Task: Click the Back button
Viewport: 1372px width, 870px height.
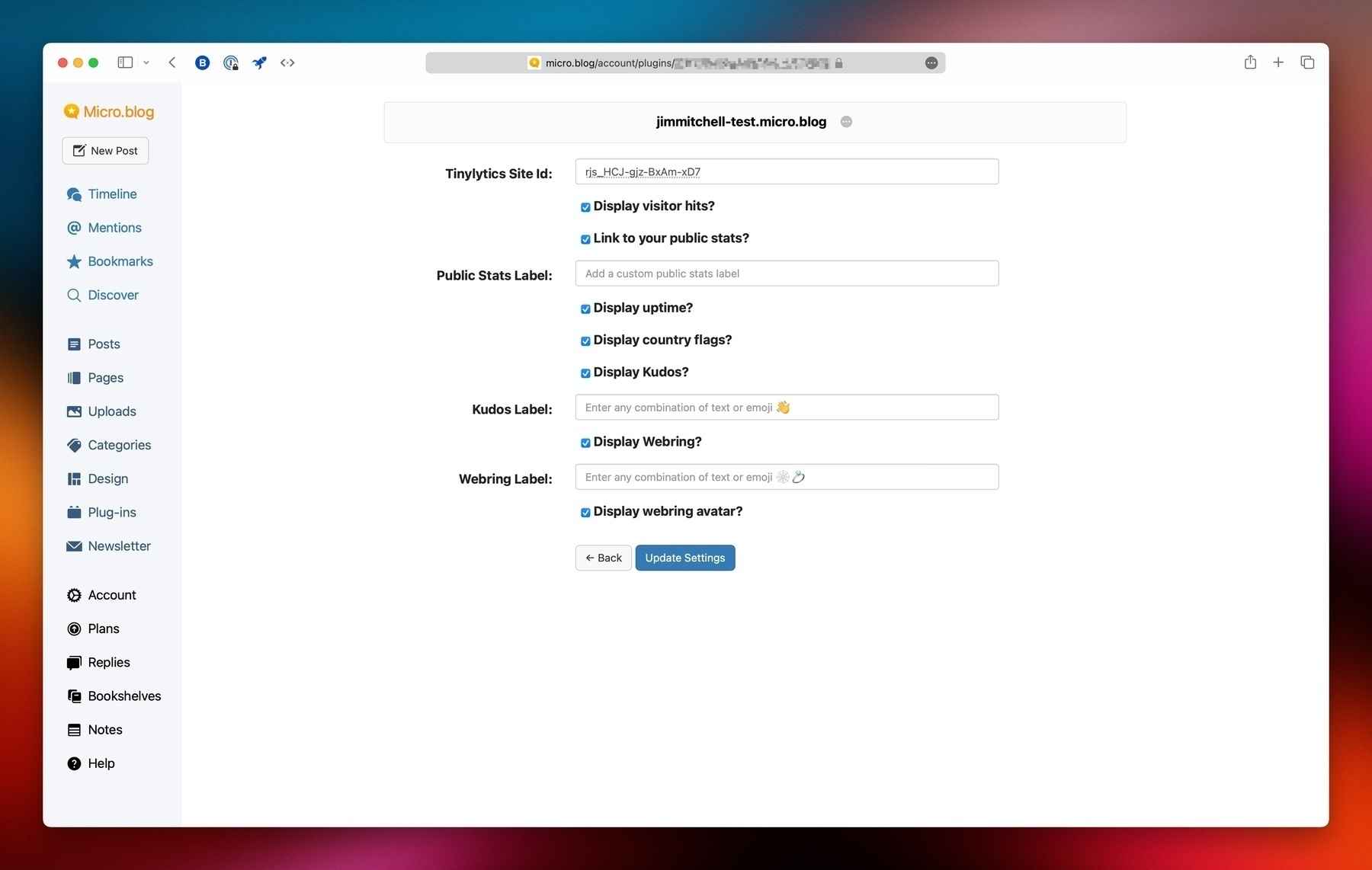Action: click(603, 558)
